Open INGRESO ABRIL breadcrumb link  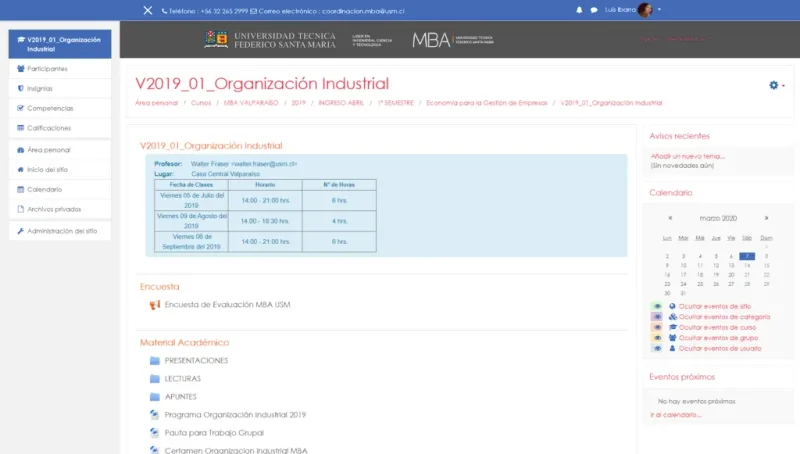pyautogui.click(x=341, y=103)
